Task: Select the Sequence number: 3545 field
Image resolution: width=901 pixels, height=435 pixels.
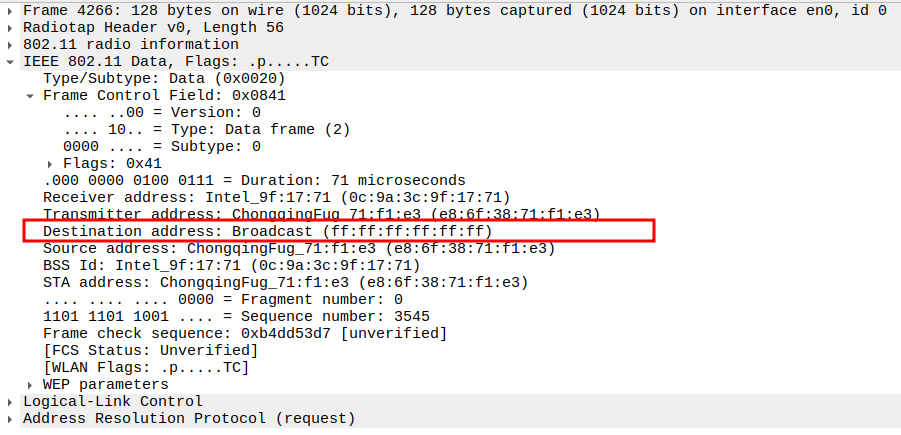Action: coord(236,316)
